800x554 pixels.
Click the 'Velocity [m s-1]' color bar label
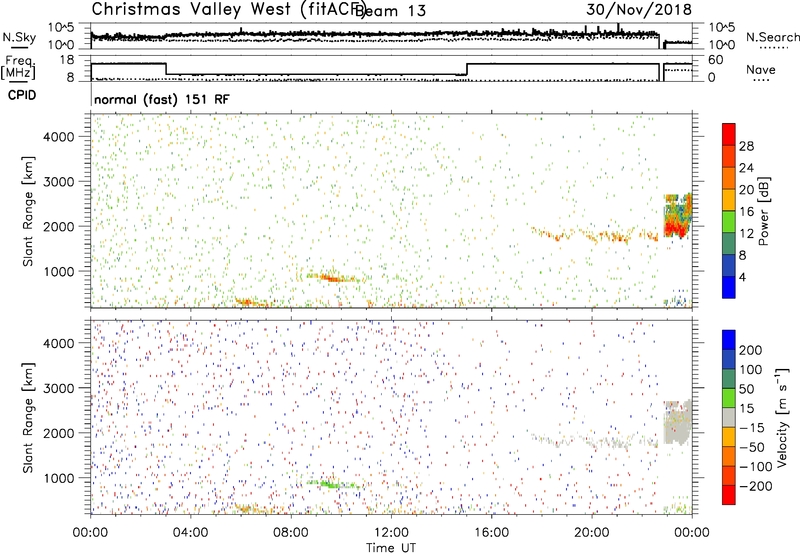click(x=781, y=418)
